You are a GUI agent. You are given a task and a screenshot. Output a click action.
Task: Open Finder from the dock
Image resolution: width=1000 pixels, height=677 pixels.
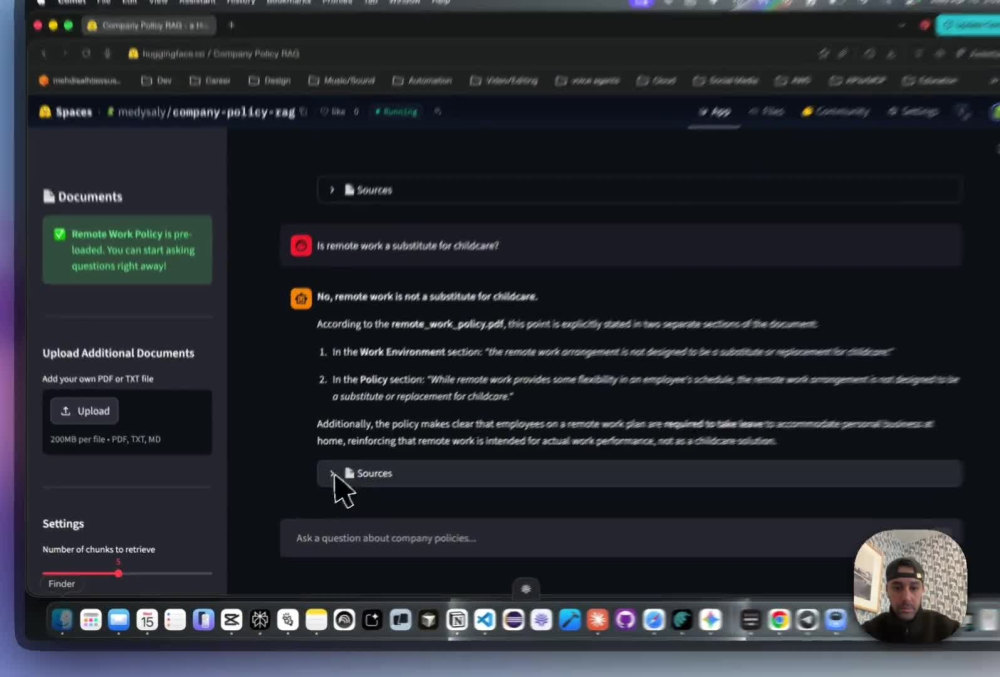[62, 620]
